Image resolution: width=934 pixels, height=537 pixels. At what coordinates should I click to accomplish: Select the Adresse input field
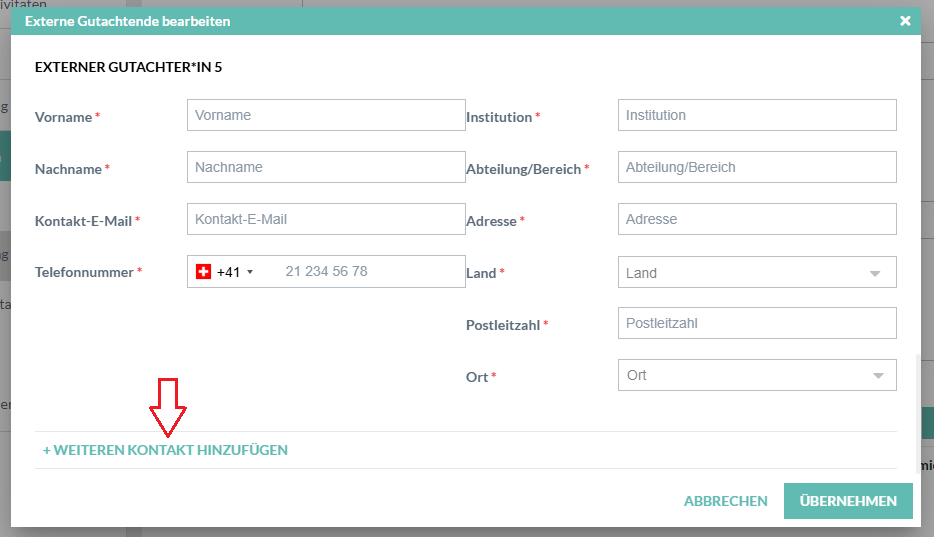tap(757, 220)
